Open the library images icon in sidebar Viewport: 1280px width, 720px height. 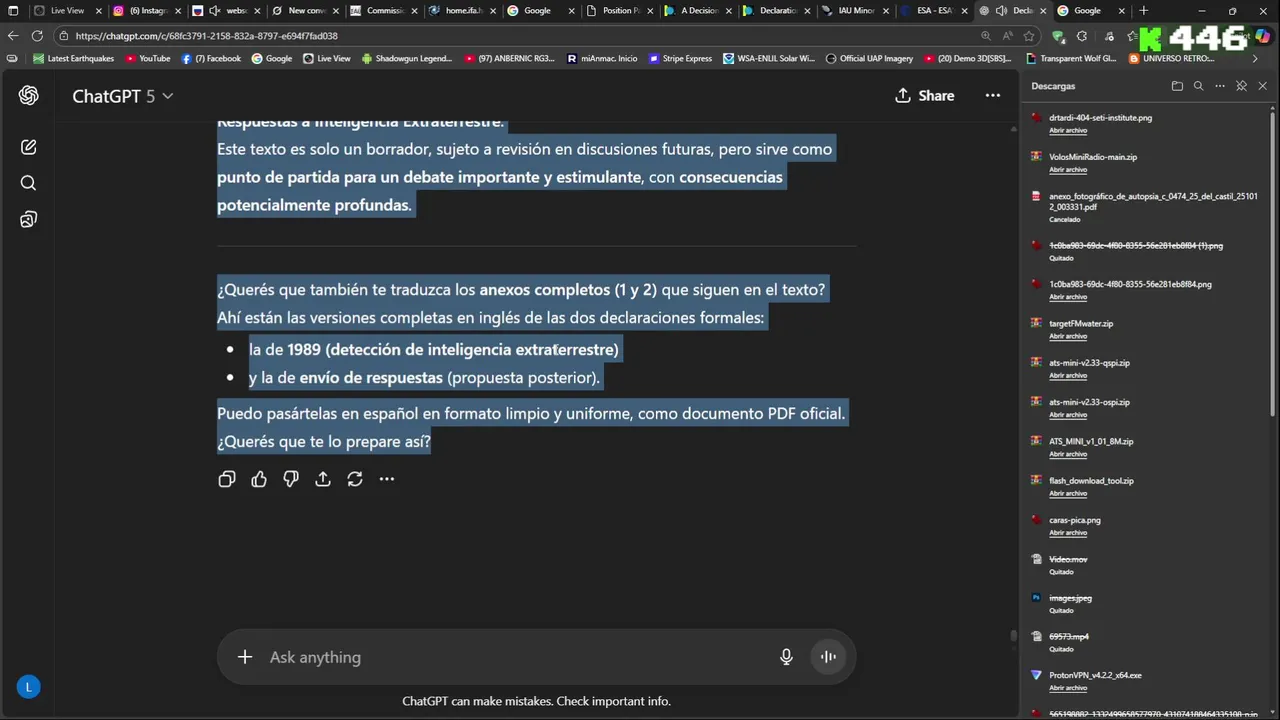click(x=28, y=219)
